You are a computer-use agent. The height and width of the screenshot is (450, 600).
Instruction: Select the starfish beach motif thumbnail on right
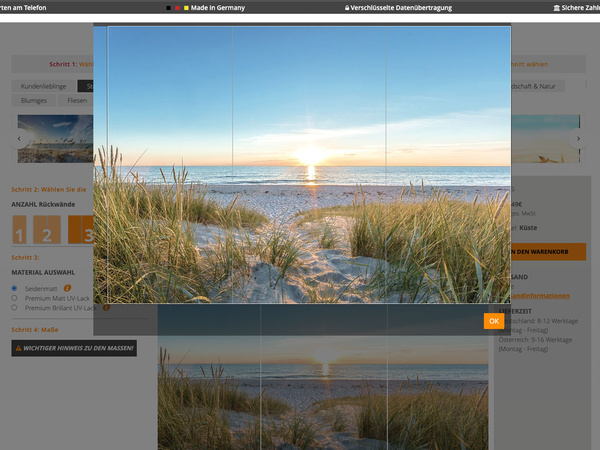545,139
